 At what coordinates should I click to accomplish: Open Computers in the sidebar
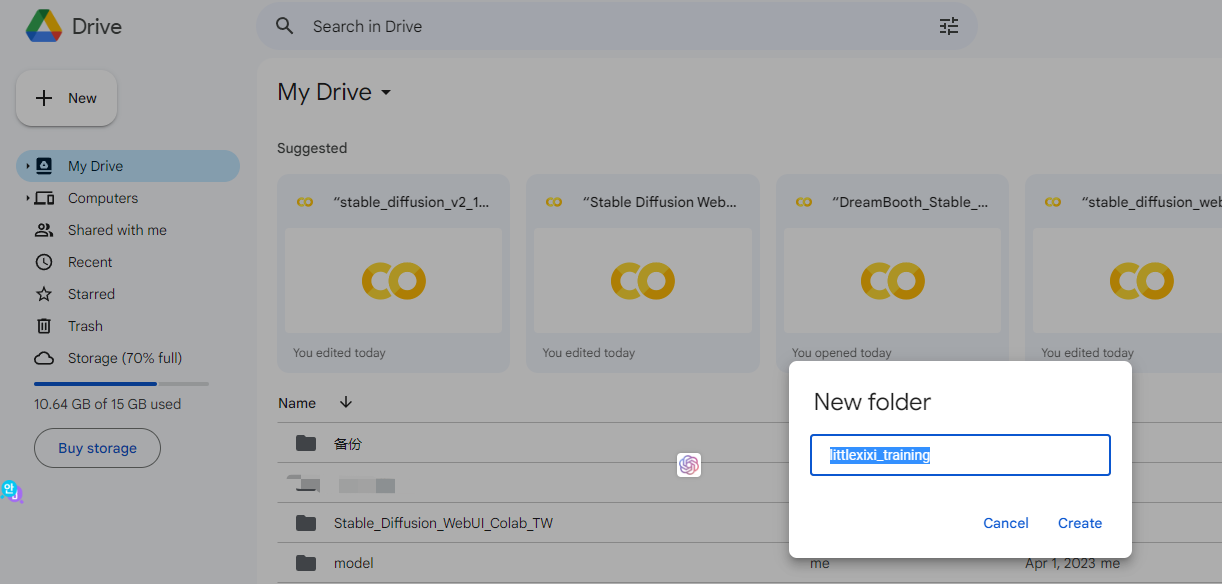point(128,198)
